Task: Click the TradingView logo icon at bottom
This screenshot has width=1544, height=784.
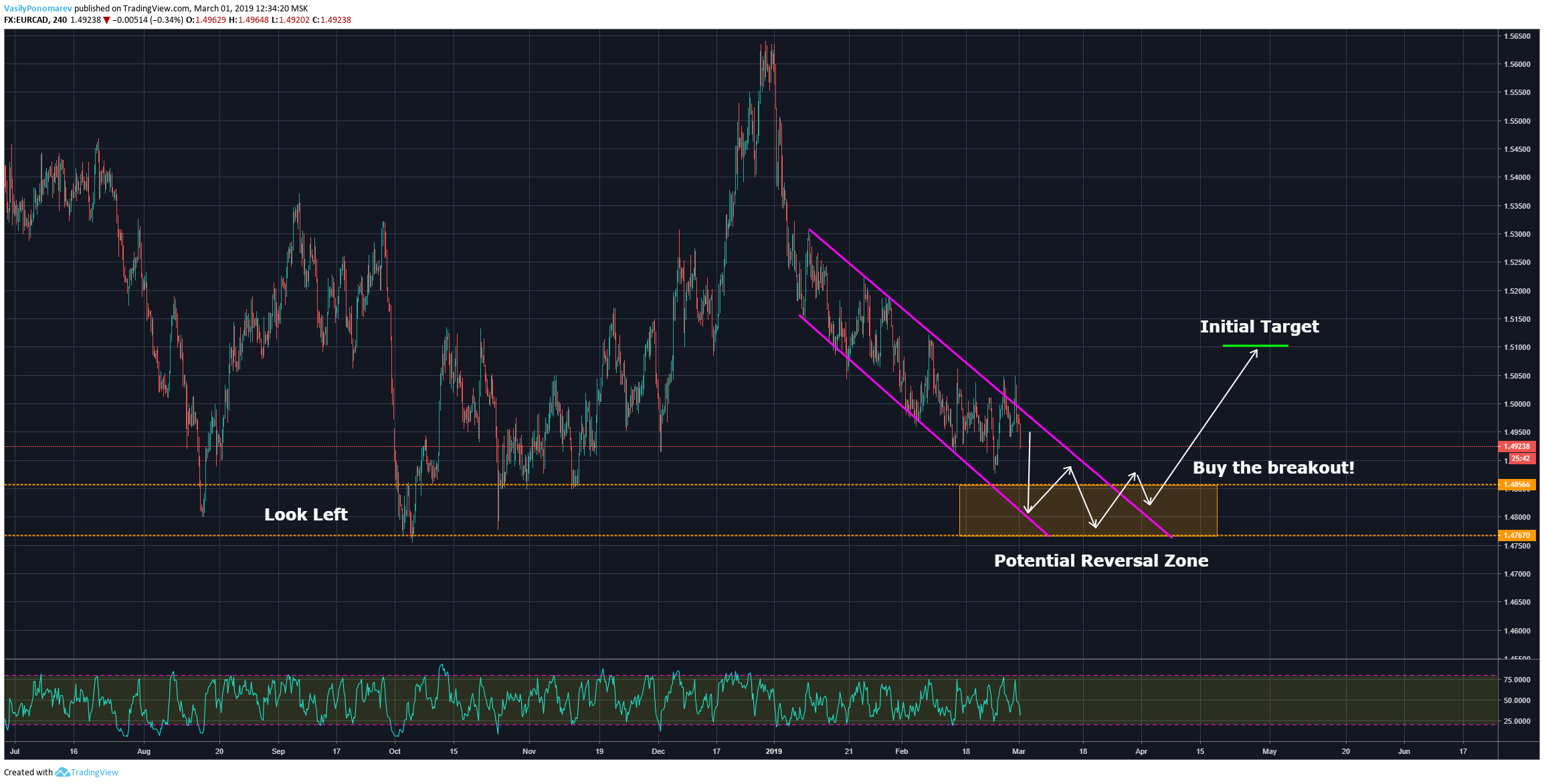Action: 62,773
